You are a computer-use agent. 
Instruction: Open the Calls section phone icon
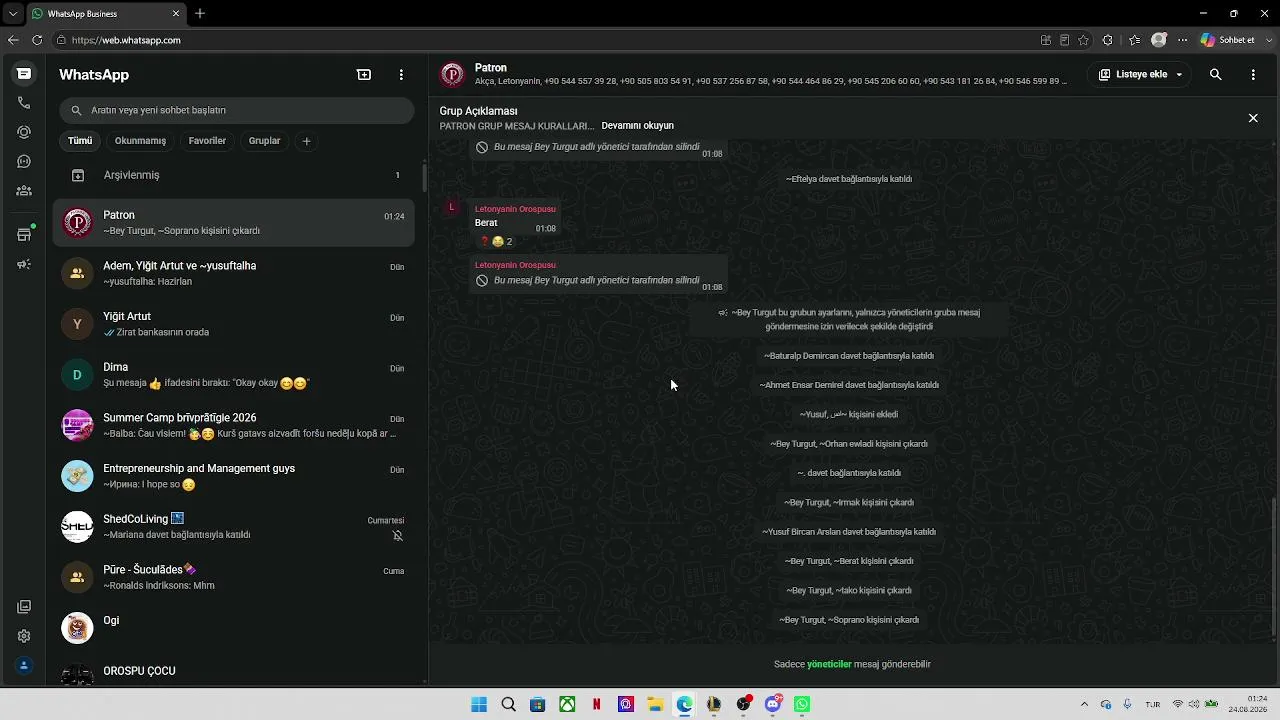tap(24, 103)
